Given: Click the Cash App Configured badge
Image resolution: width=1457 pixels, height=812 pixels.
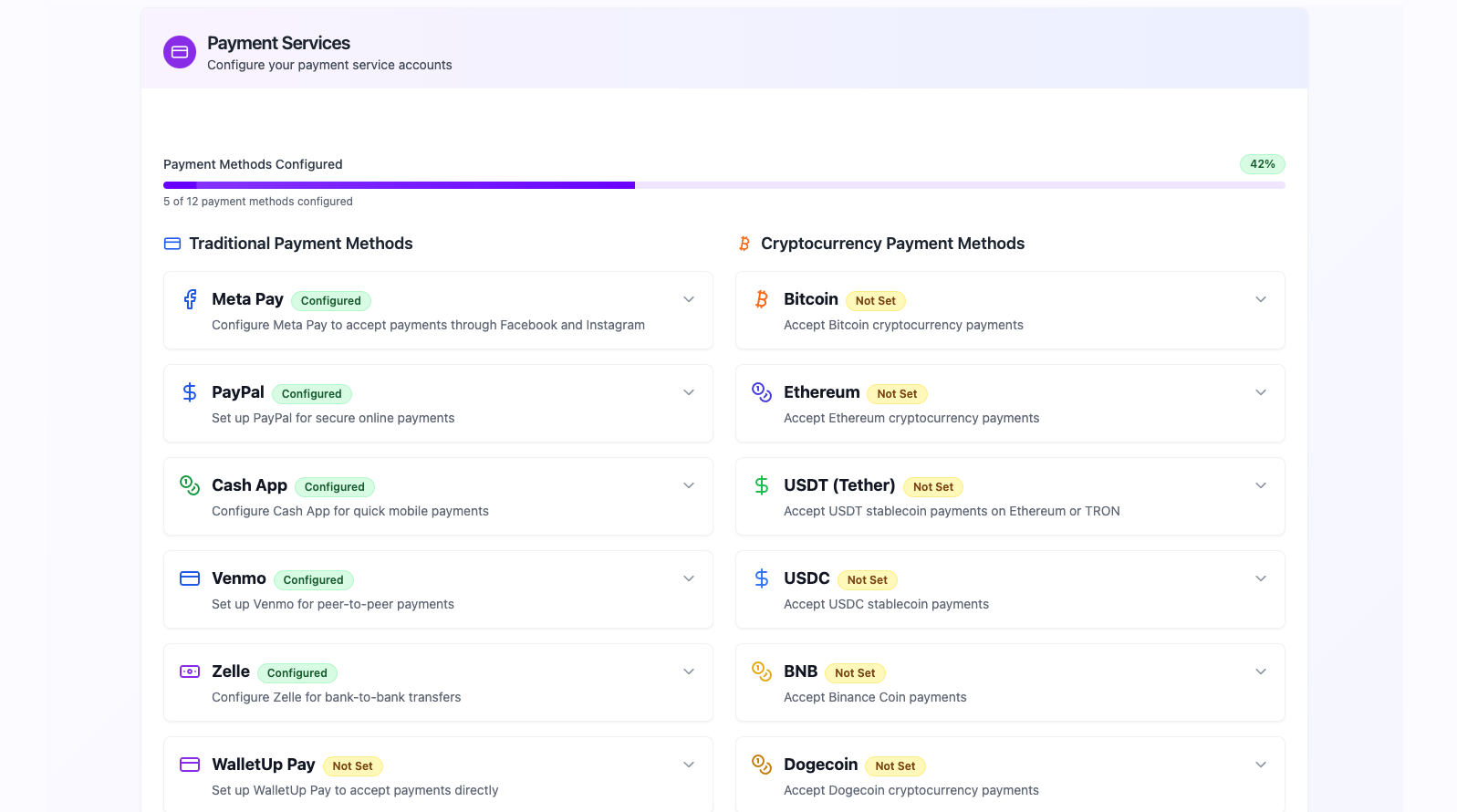Looking at the screenshot, I should (x=335, y=487).
